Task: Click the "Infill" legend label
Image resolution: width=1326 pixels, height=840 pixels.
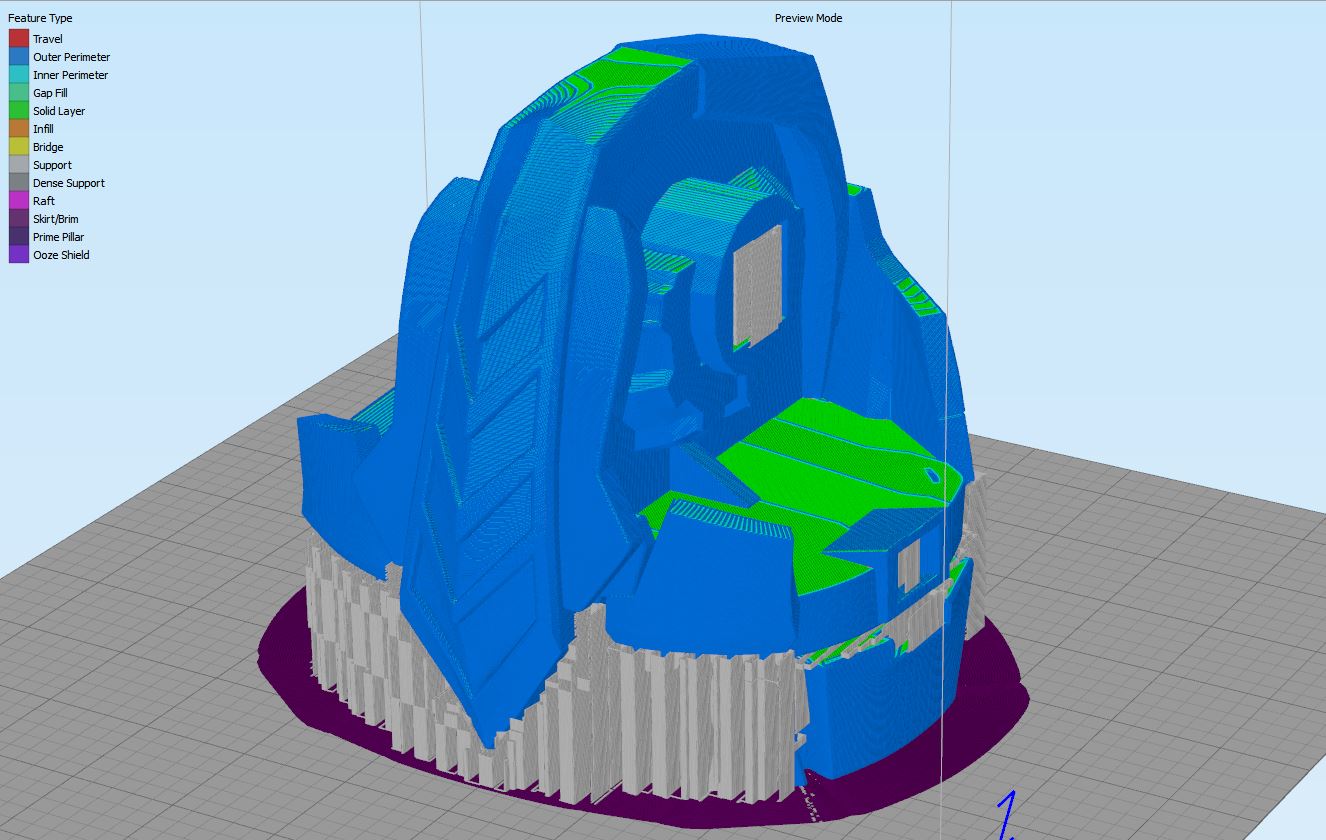Action: (x=43, y=129)
